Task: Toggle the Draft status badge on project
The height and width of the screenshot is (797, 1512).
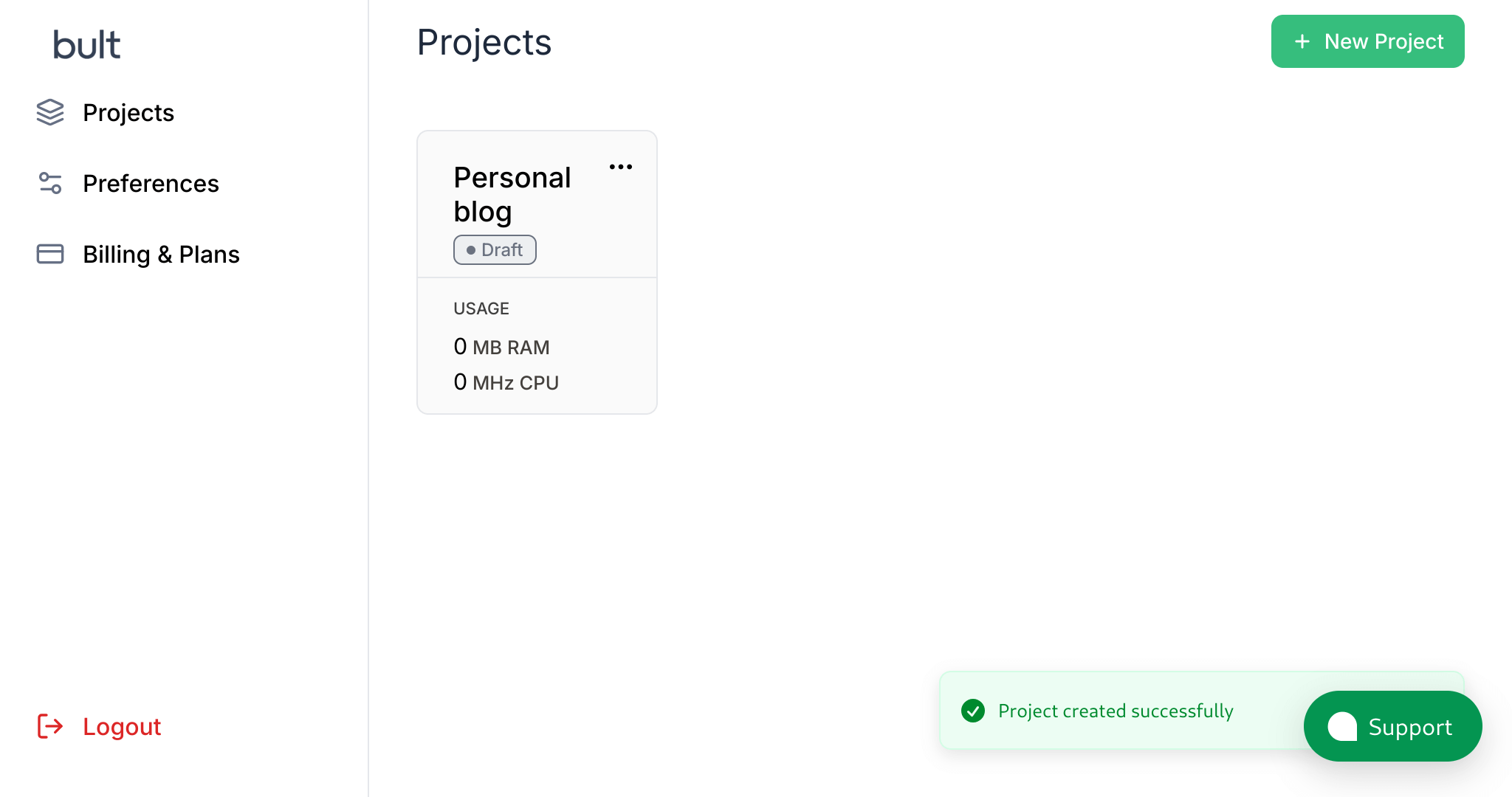Action: click(x=495, y=250)
